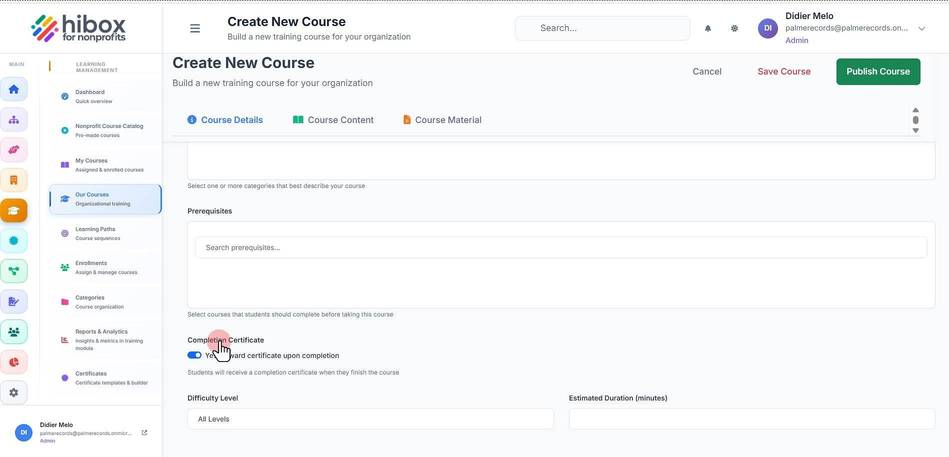
Task: Click the home icon in main sidebar
Action: [13, 90]
